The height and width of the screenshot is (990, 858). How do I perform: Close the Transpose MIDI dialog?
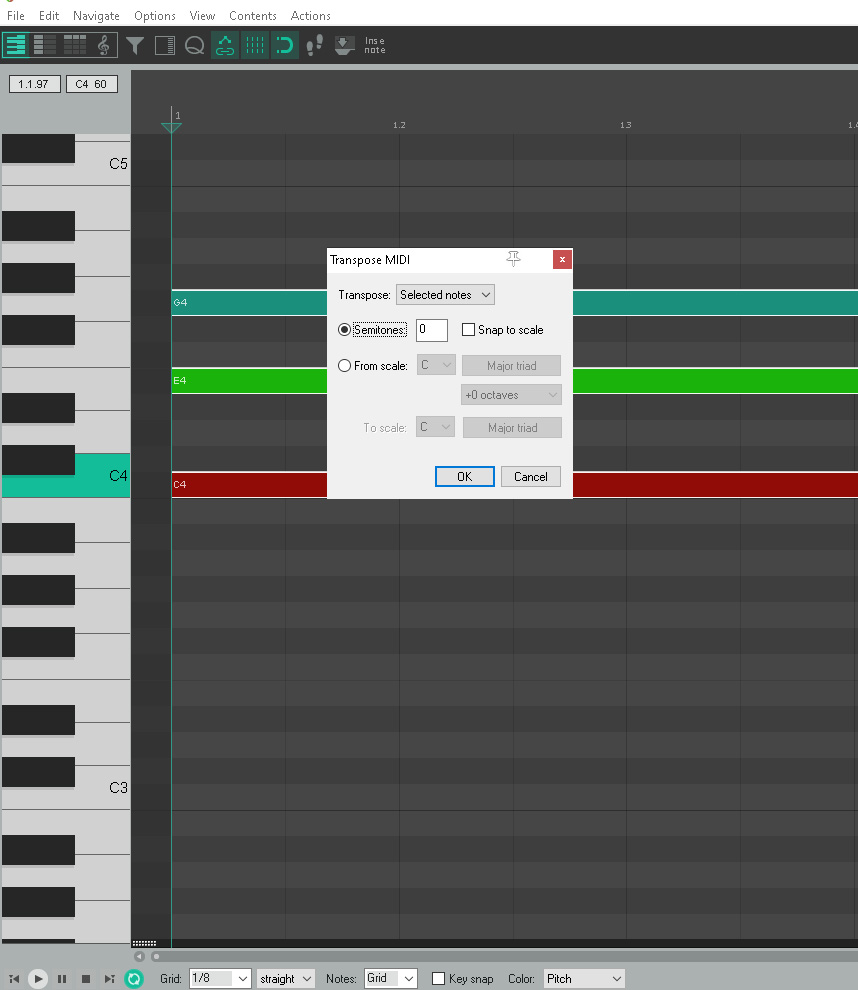(562, 259)
